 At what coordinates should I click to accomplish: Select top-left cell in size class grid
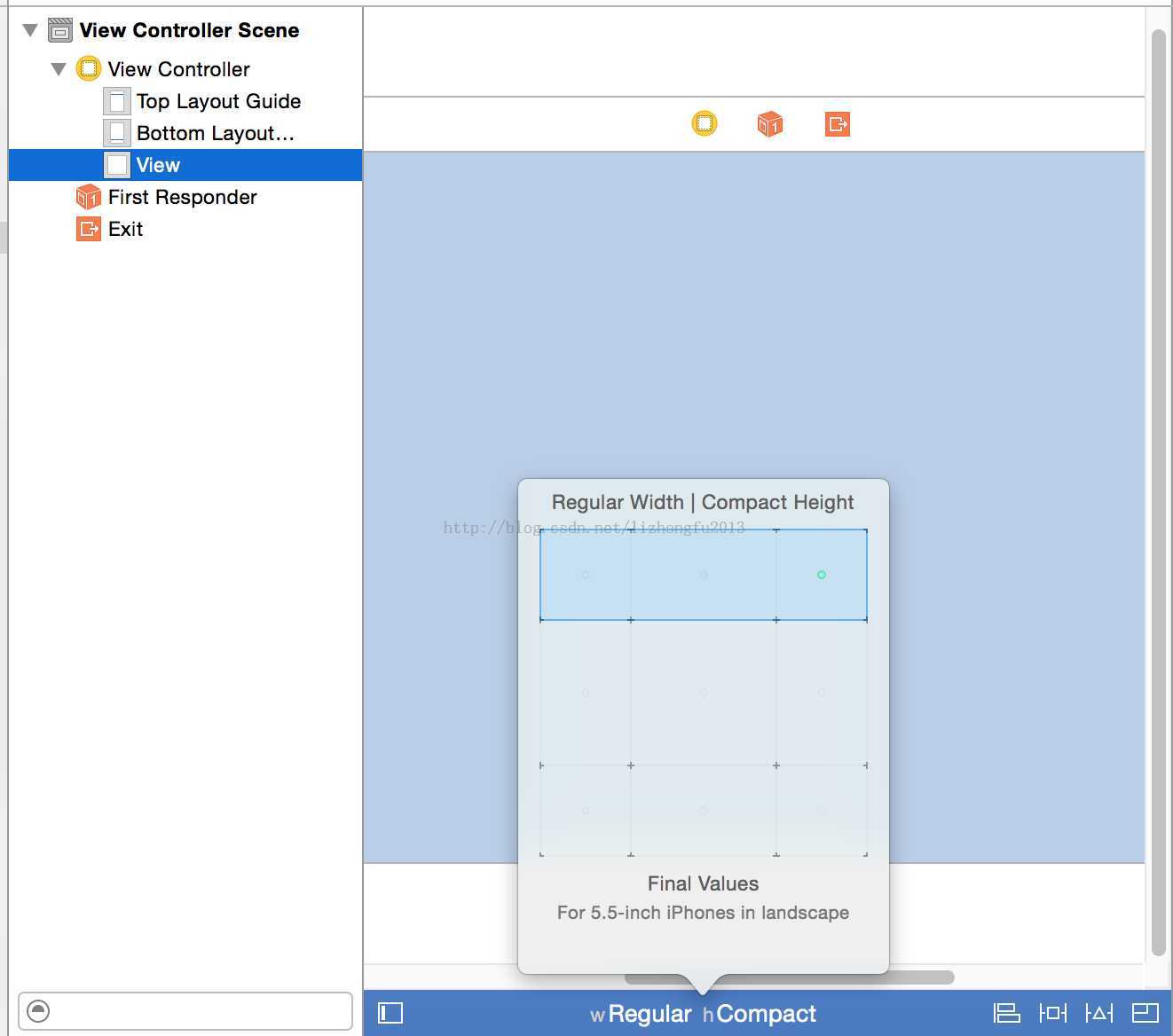[586, 575]
